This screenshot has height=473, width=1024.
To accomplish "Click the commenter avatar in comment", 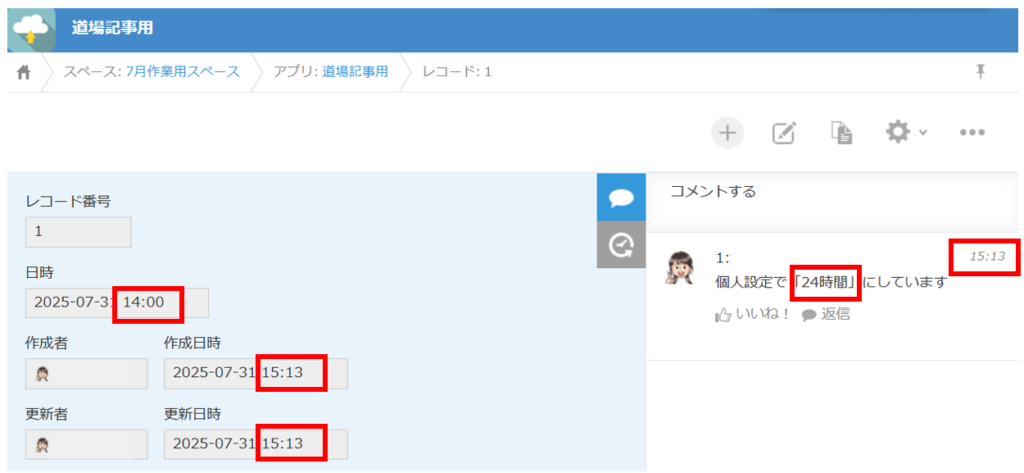I will point(679,267).
